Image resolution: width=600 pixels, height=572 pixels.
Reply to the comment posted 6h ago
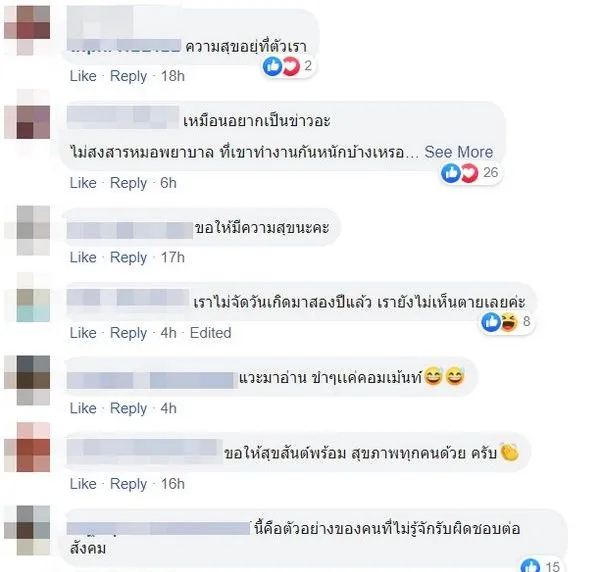129,183
